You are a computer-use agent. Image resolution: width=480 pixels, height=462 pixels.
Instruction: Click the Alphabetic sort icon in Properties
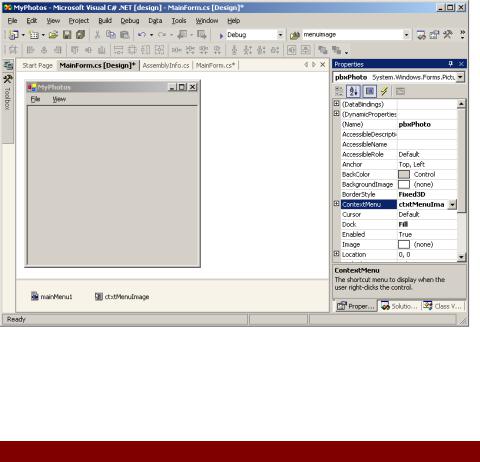click(x=353, y=91)
